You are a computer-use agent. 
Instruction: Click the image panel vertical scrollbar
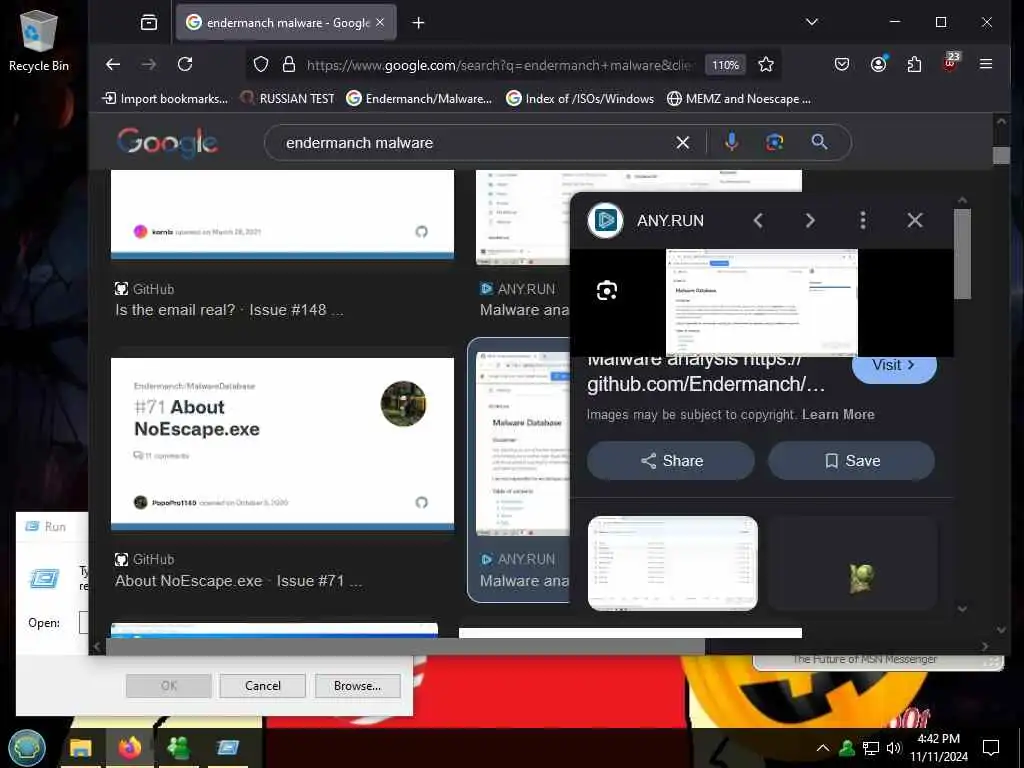click(x=962, y=254)
